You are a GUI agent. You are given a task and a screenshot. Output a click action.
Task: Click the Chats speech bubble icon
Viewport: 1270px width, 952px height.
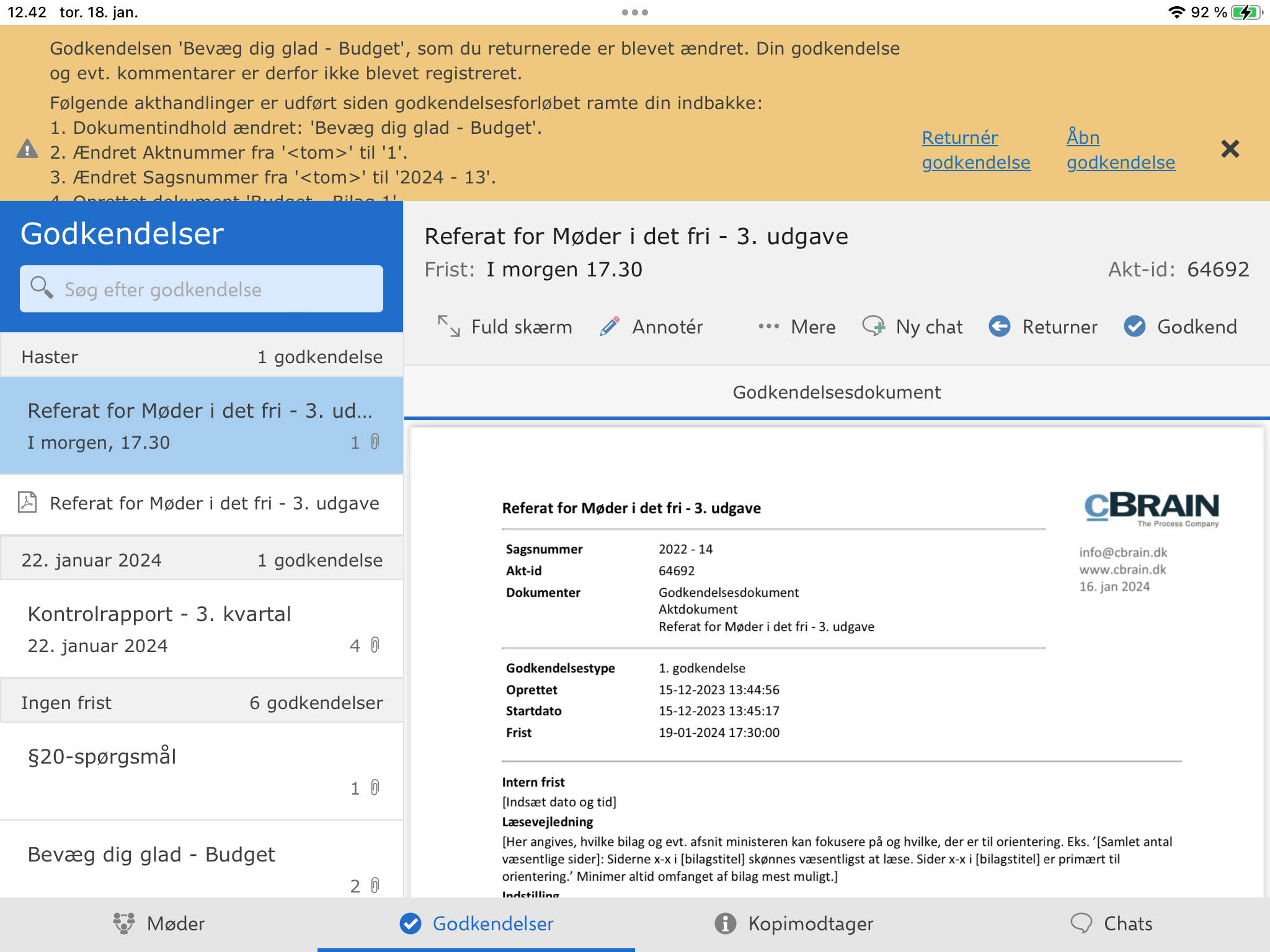point(1081,923)
